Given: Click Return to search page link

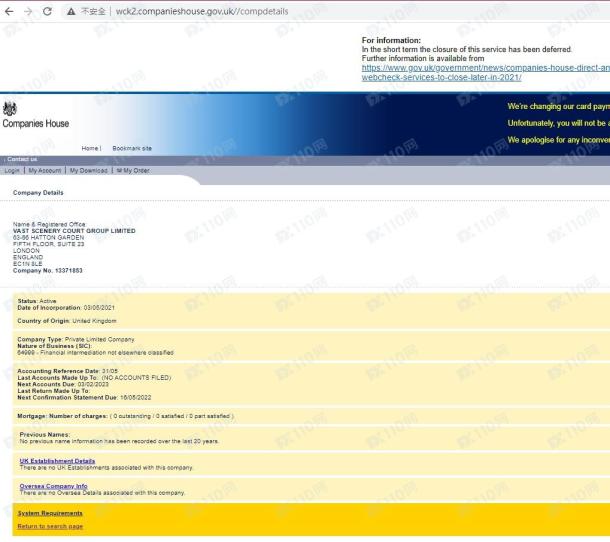Looking at the screenshot, I should pos(50,526).
